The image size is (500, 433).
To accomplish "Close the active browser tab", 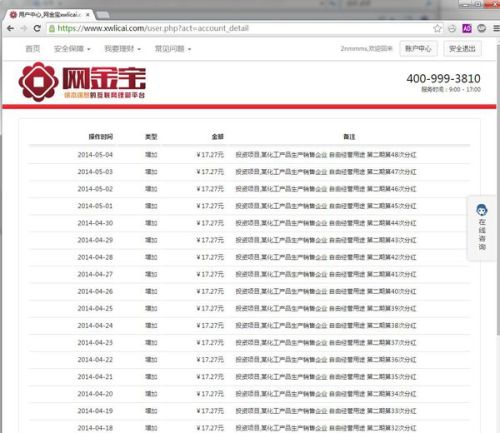I will point(88,15).
